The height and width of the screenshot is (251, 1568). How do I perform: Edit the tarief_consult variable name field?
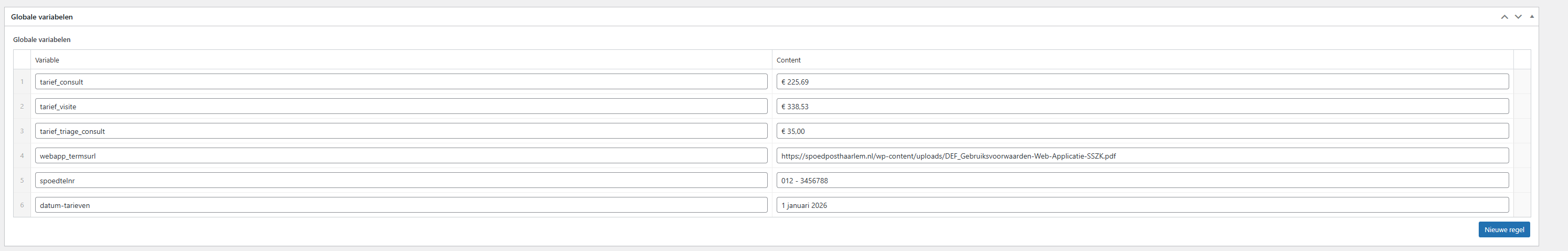401,81
